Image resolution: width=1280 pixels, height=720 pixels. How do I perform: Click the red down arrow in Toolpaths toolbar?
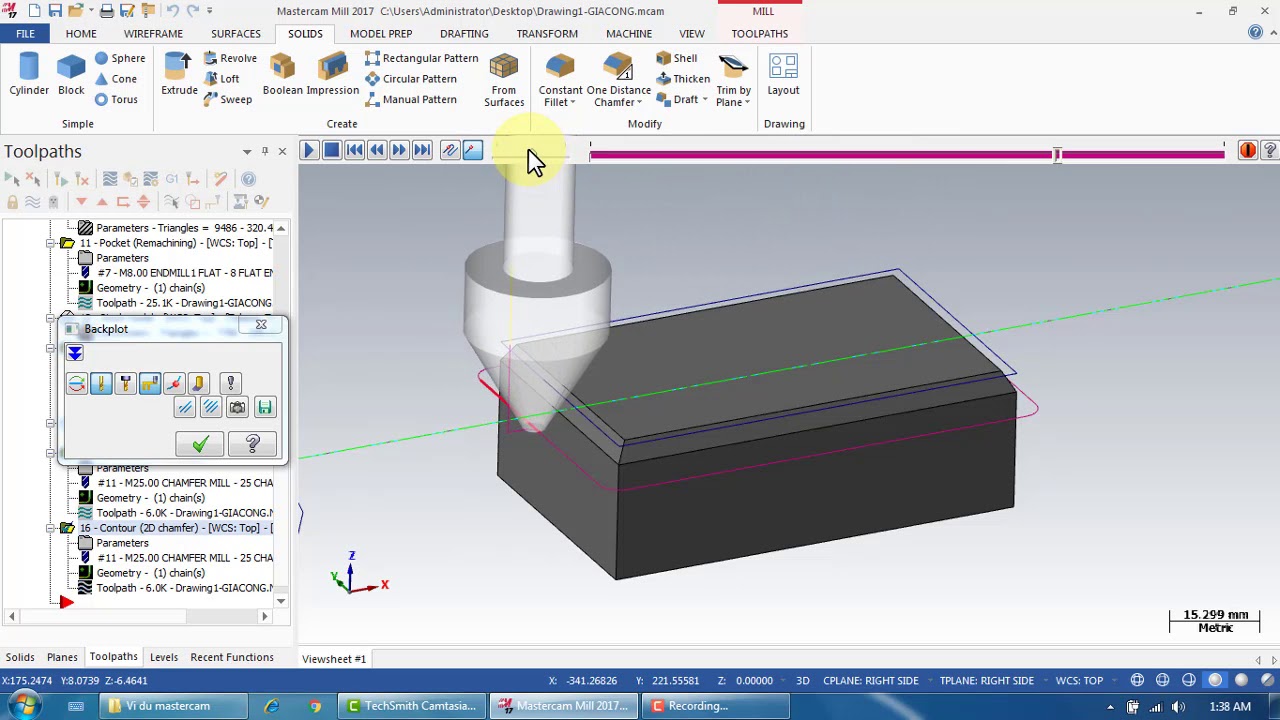click(82, 201)
